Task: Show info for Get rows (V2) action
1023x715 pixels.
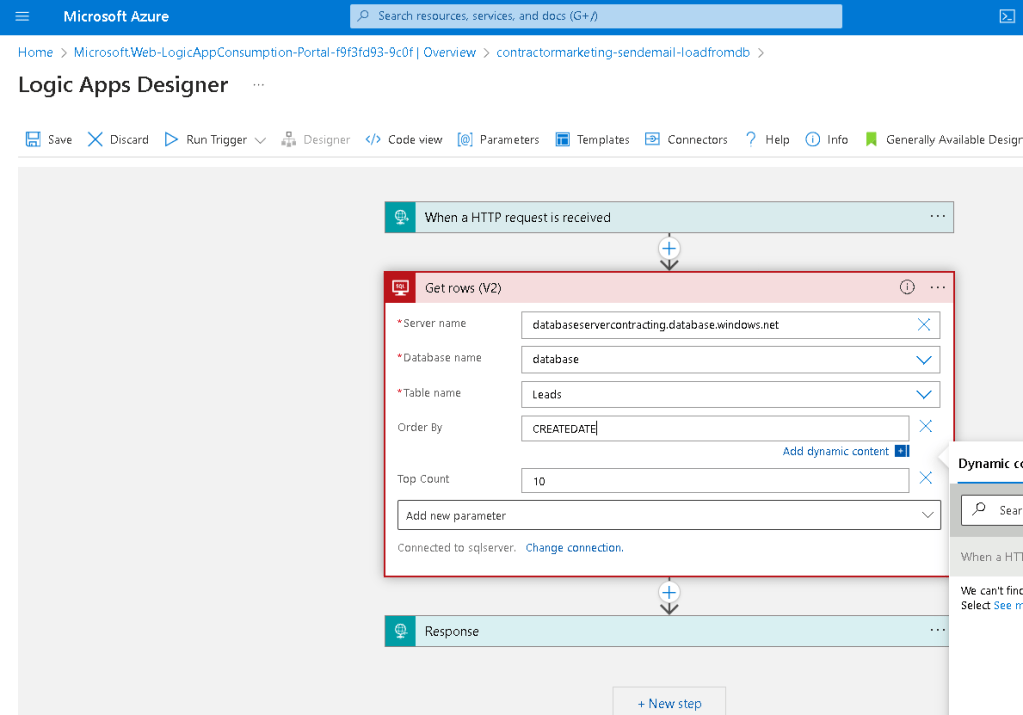Action: coord(907,287)
